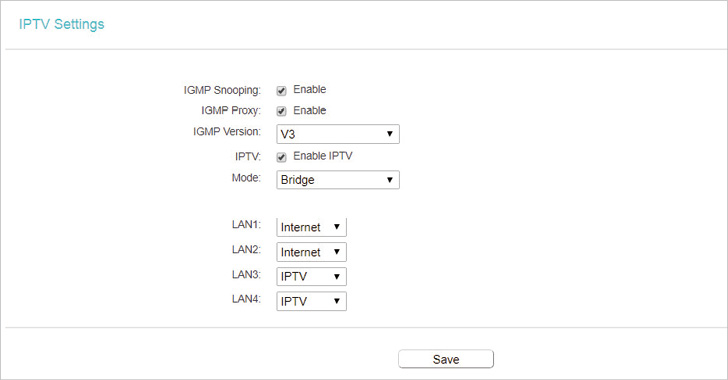Screen dimensions: 728x380
Task: Expand the Mode dropdown showing Bridge
Action: [x=338, y=180]
